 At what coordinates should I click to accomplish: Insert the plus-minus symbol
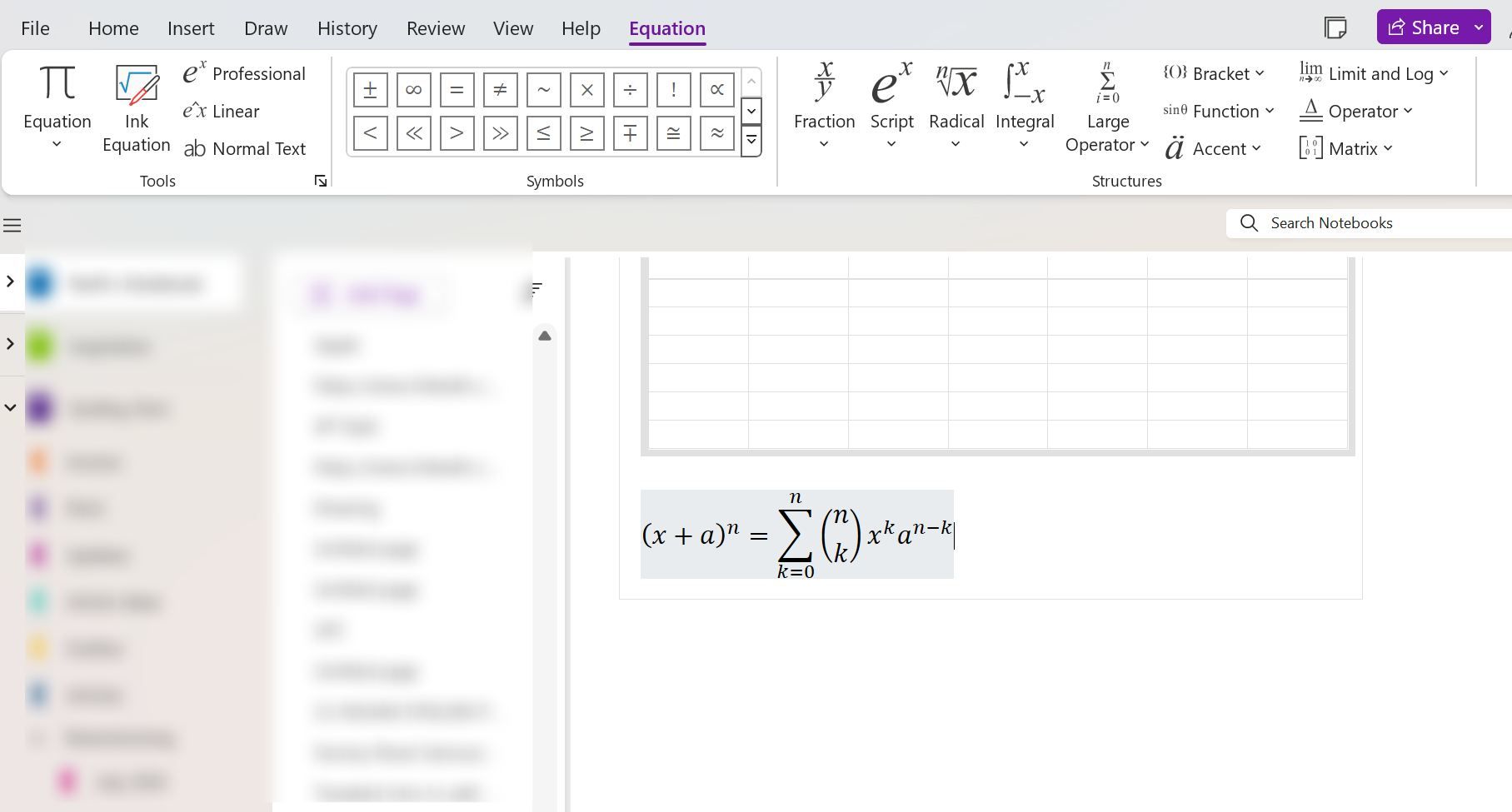tap(370, 89)
